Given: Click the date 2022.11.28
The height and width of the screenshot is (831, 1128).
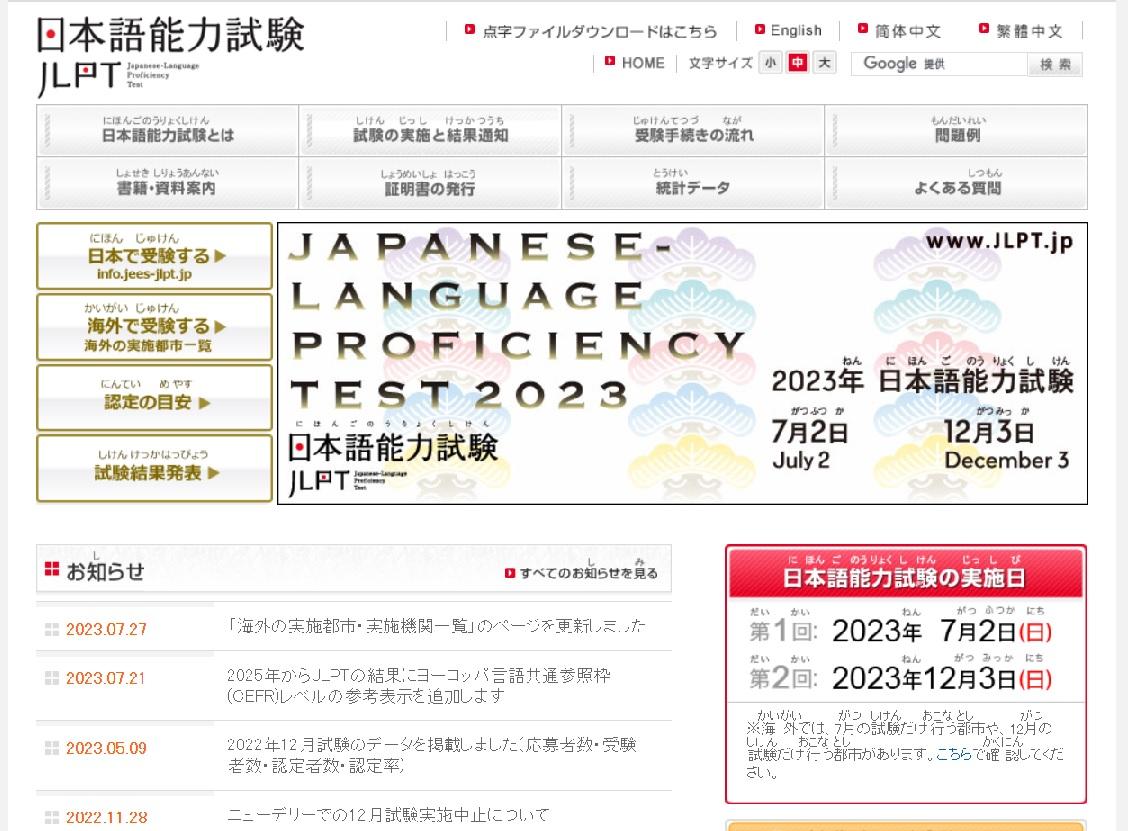Looking at the screenshot, I should coord(106,817).
